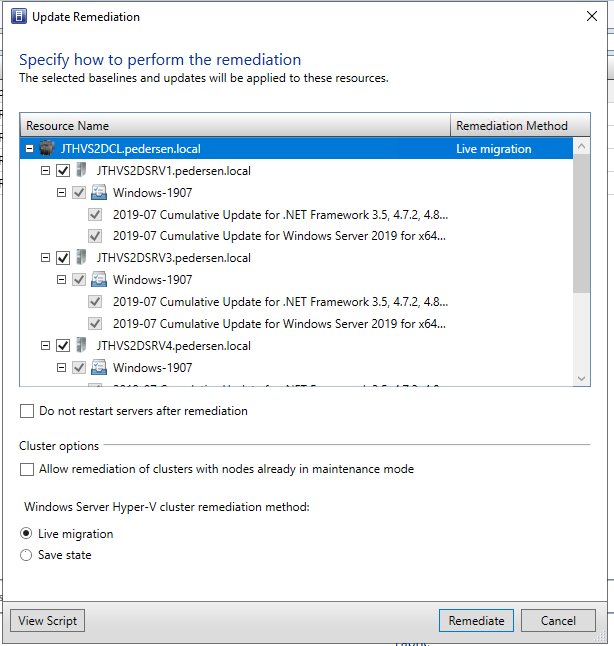
Task: Click the resource list scroll down arrow
Action: click(x=581, y=378)
